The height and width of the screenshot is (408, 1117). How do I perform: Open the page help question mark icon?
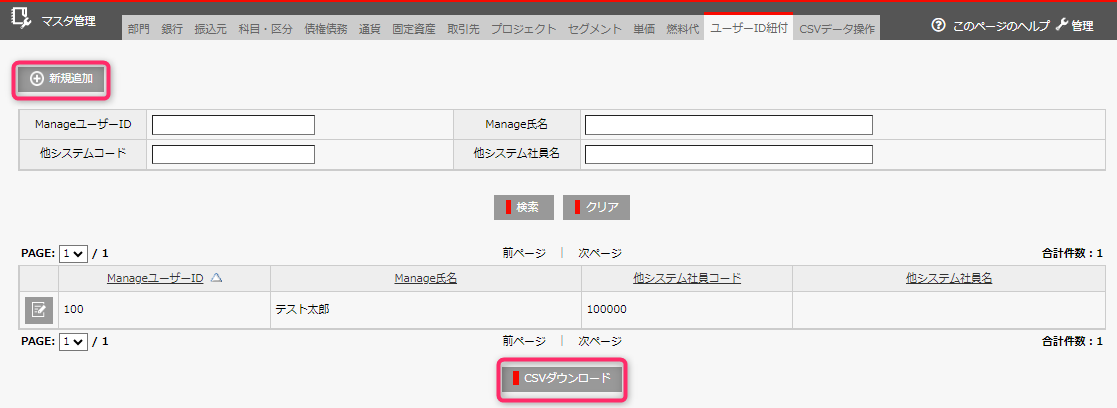938,26
